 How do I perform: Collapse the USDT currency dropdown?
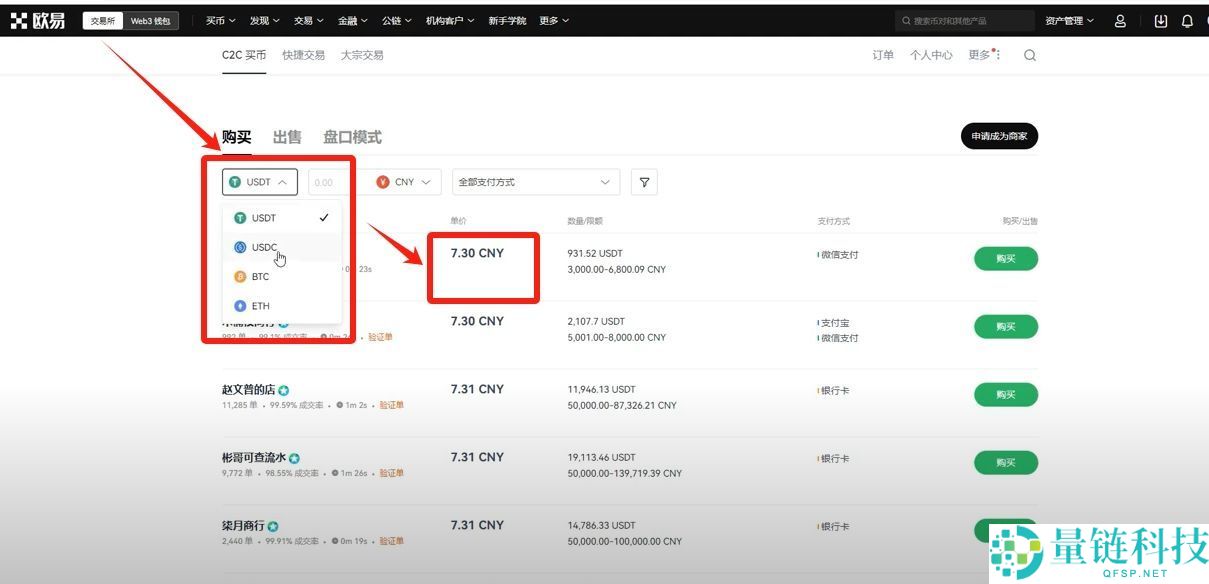click(259, 182)
